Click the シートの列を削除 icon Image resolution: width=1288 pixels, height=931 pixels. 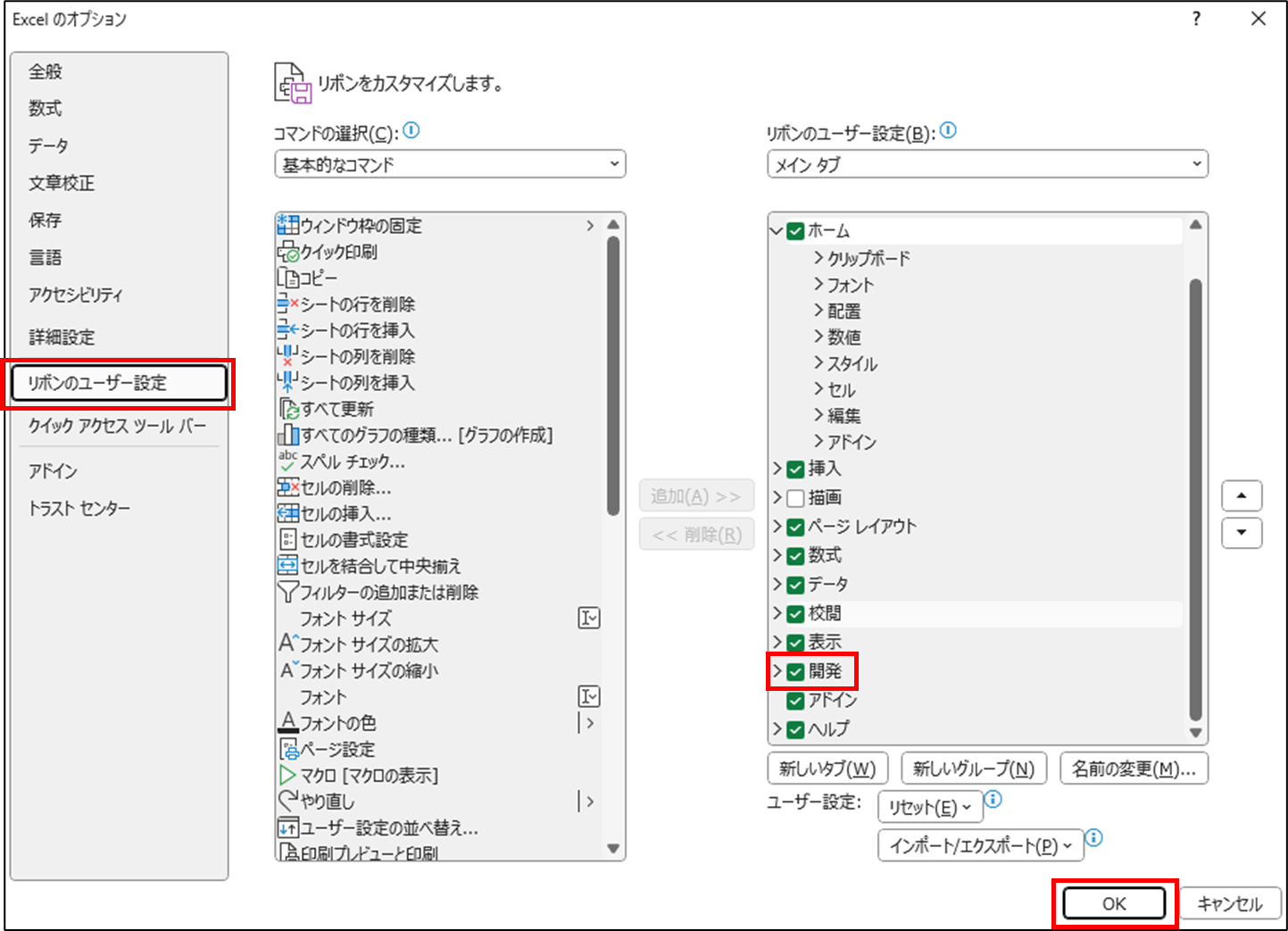click(x=287, y=356)
